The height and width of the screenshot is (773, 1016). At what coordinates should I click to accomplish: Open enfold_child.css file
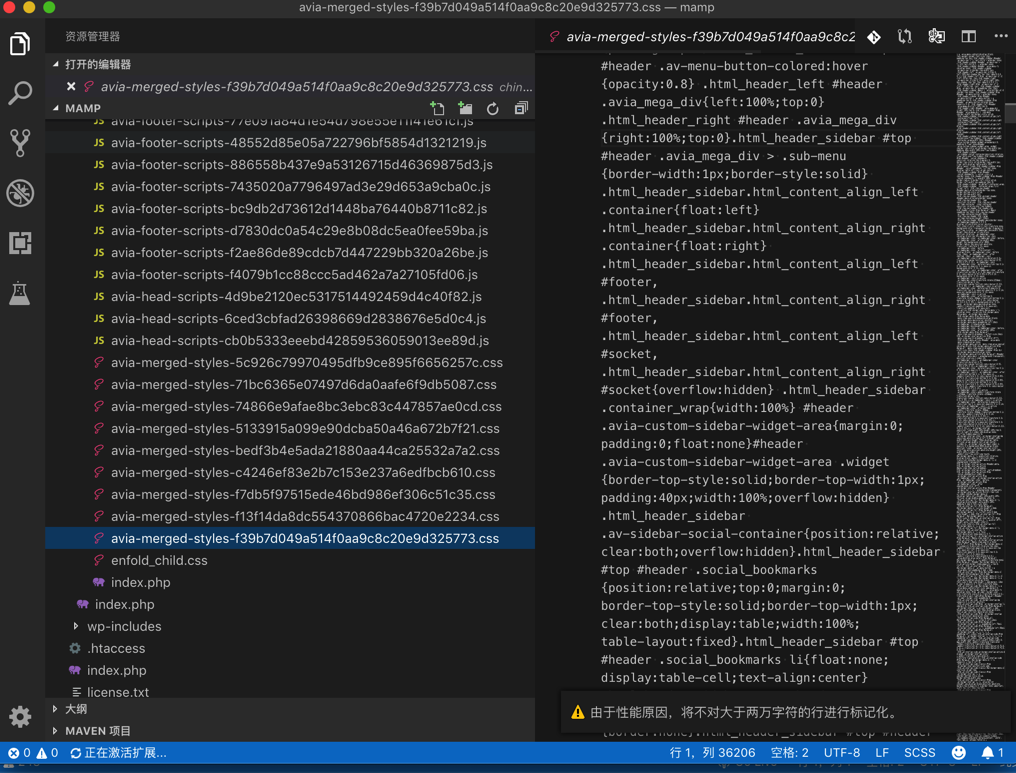290,560
